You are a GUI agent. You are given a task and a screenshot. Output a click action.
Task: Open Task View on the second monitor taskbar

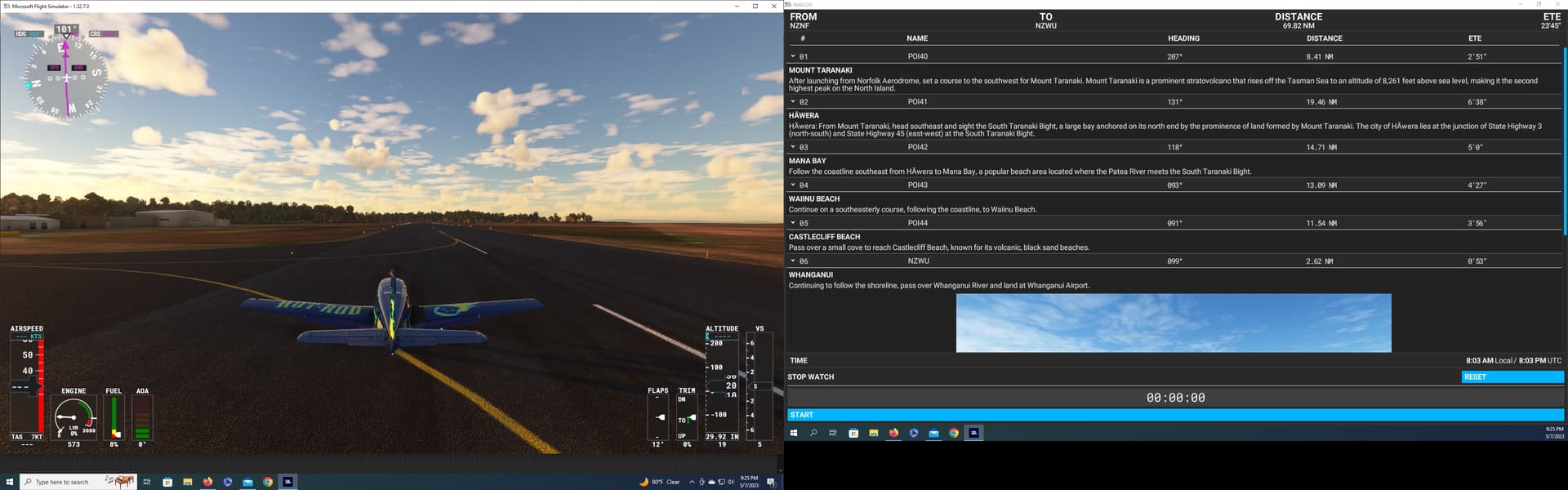833,433
